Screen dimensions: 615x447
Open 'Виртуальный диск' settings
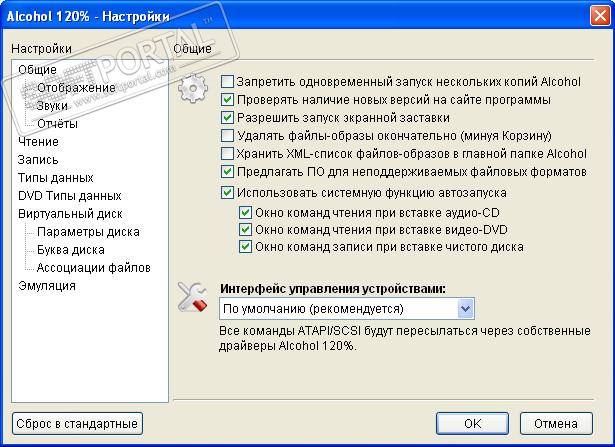click(70, 214)
